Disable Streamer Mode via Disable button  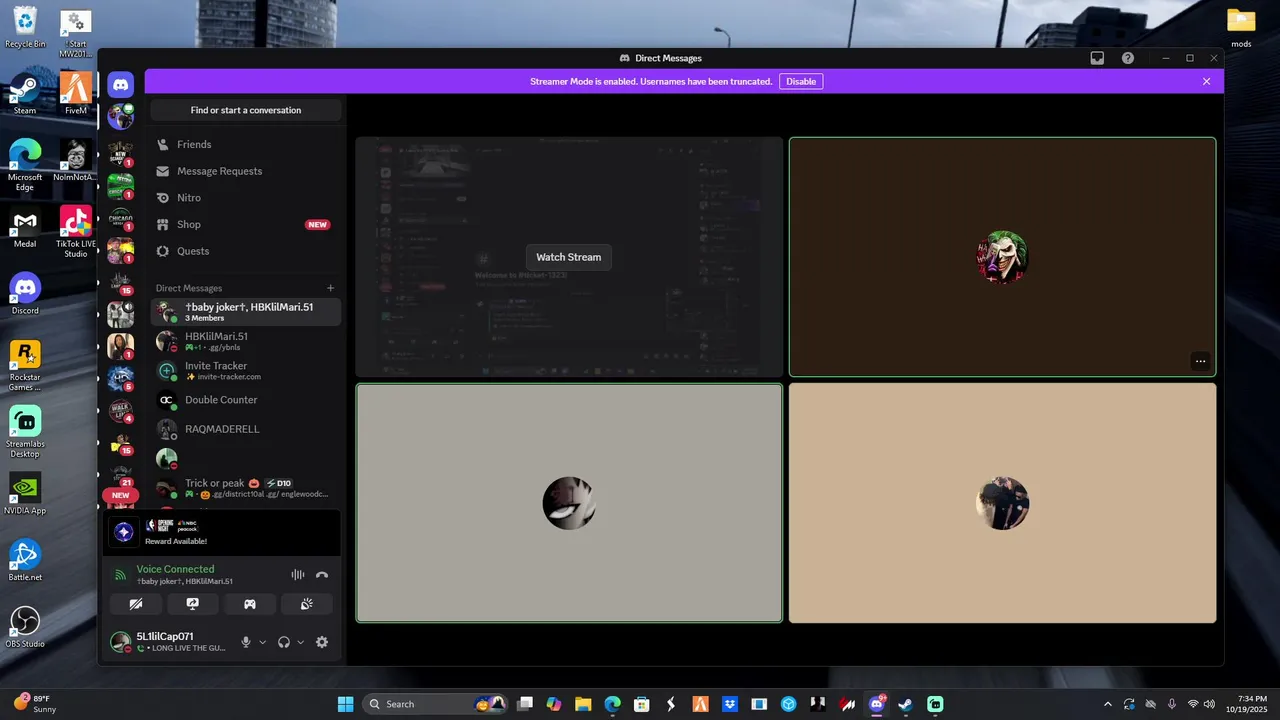801,81
